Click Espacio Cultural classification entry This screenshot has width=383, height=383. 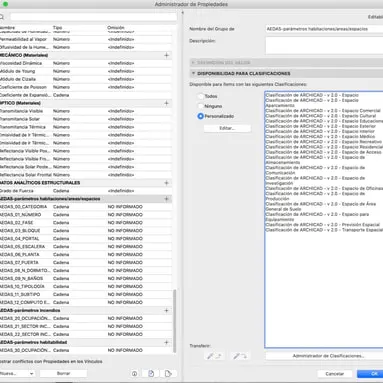coord(321,116)
